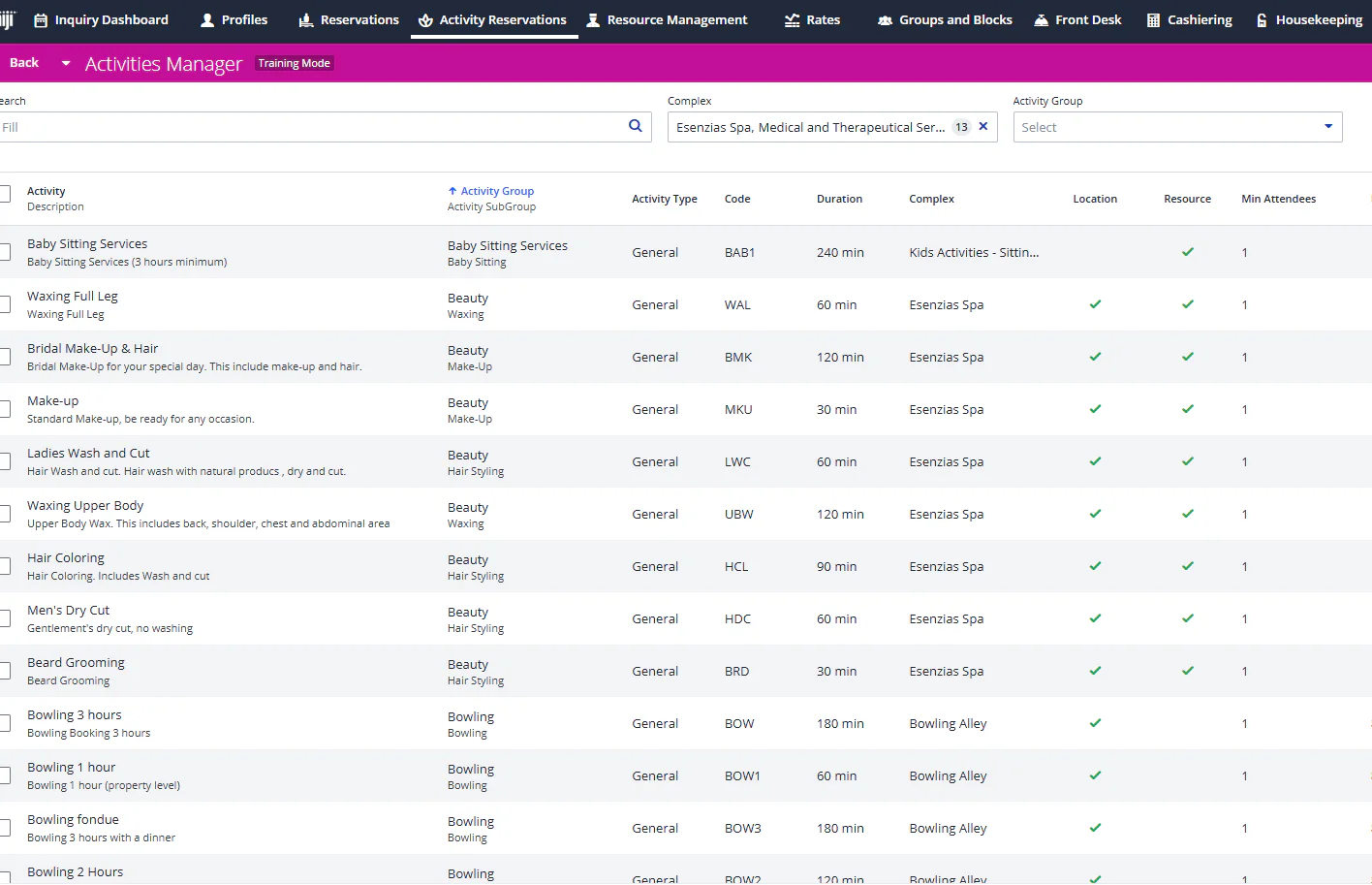Check the Make-up row checkbox
Screen dimensions: 1372x885
(x=4, y=409)
